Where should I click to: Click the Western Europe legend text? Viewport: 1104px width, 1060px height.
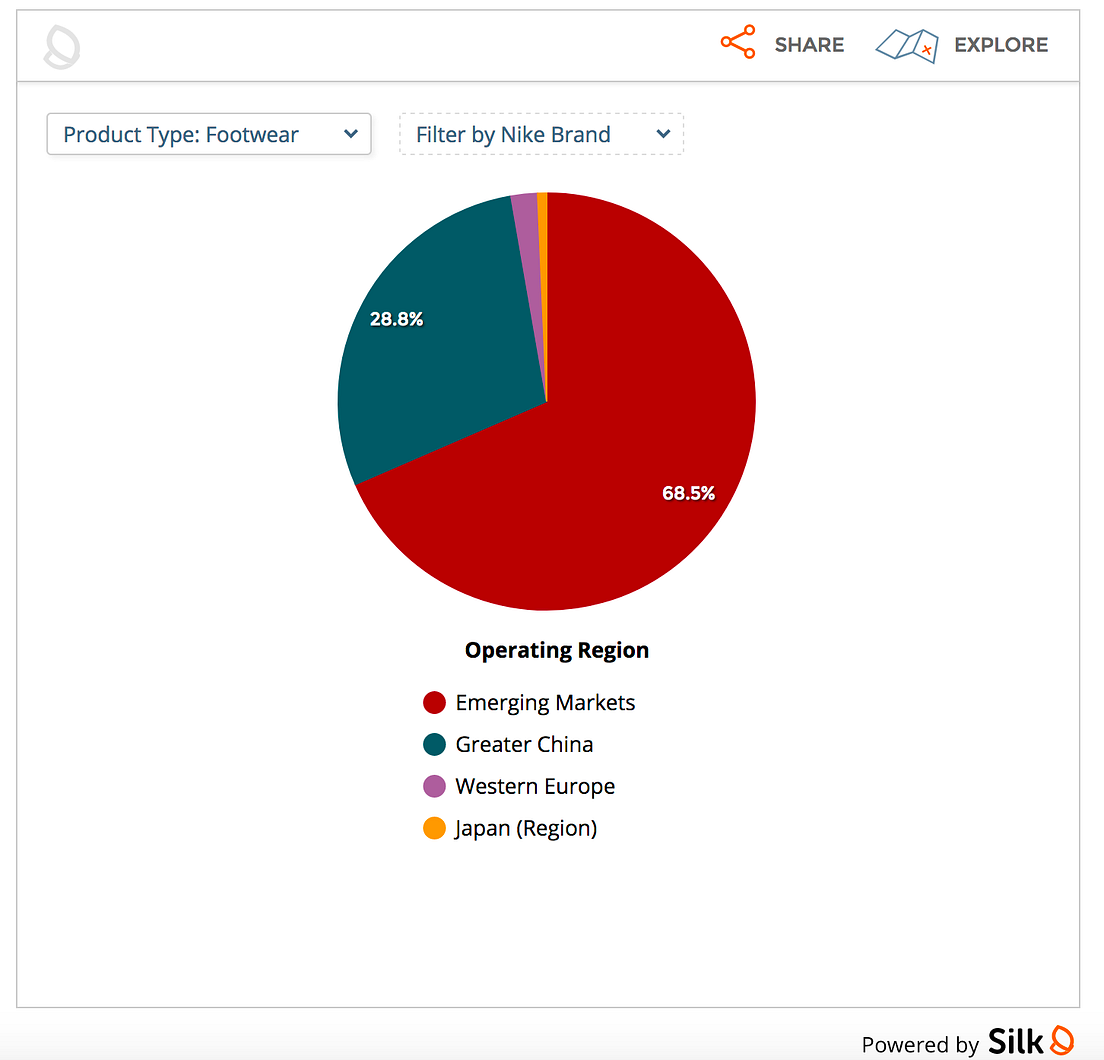click(x=535, y=786)
